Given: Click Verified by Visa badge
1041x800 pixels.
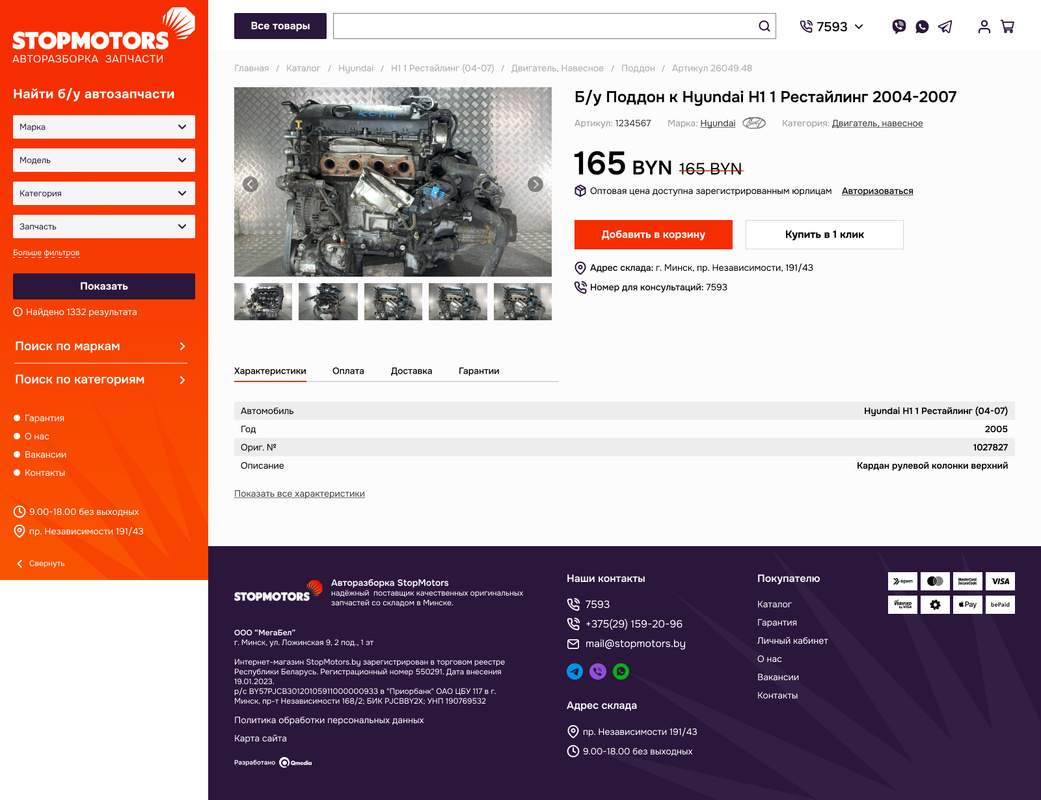Looking at the screenshot, I should tap(902, 604).
